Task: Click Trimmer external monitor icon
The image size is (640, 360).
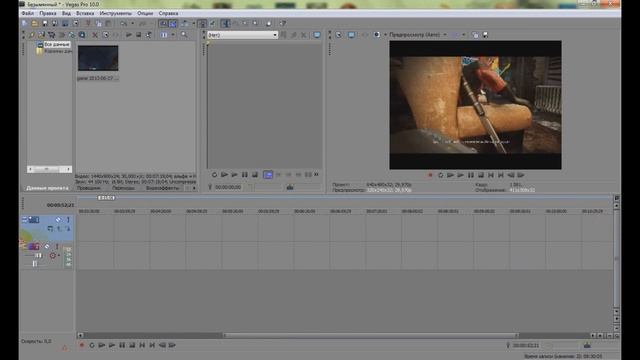Action: 317,35
